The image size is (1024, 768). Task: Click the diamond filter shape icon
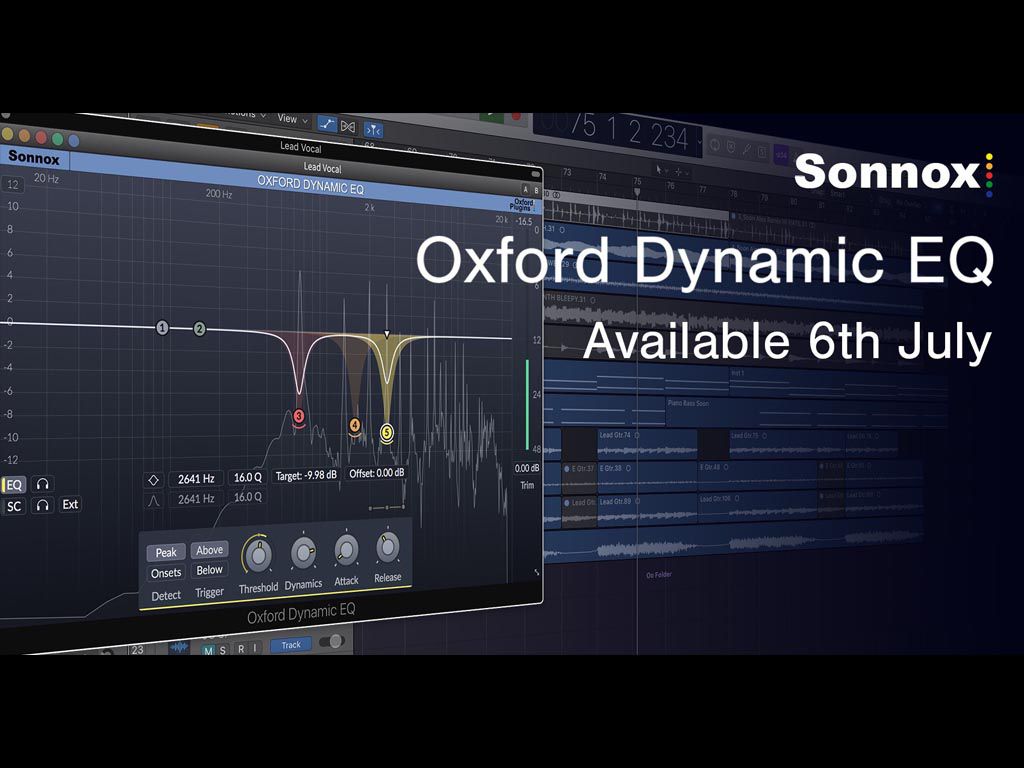152,478
